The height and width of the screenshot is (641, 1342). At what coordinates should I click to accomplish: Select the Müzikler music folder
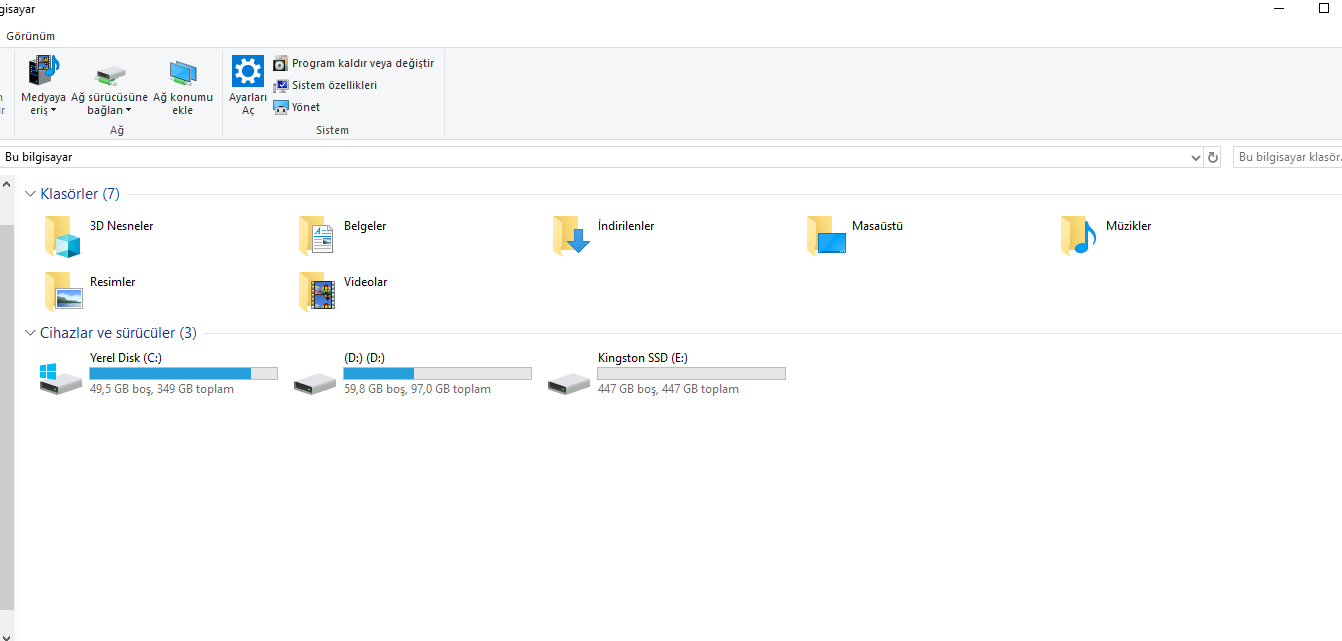point(1079,236)
